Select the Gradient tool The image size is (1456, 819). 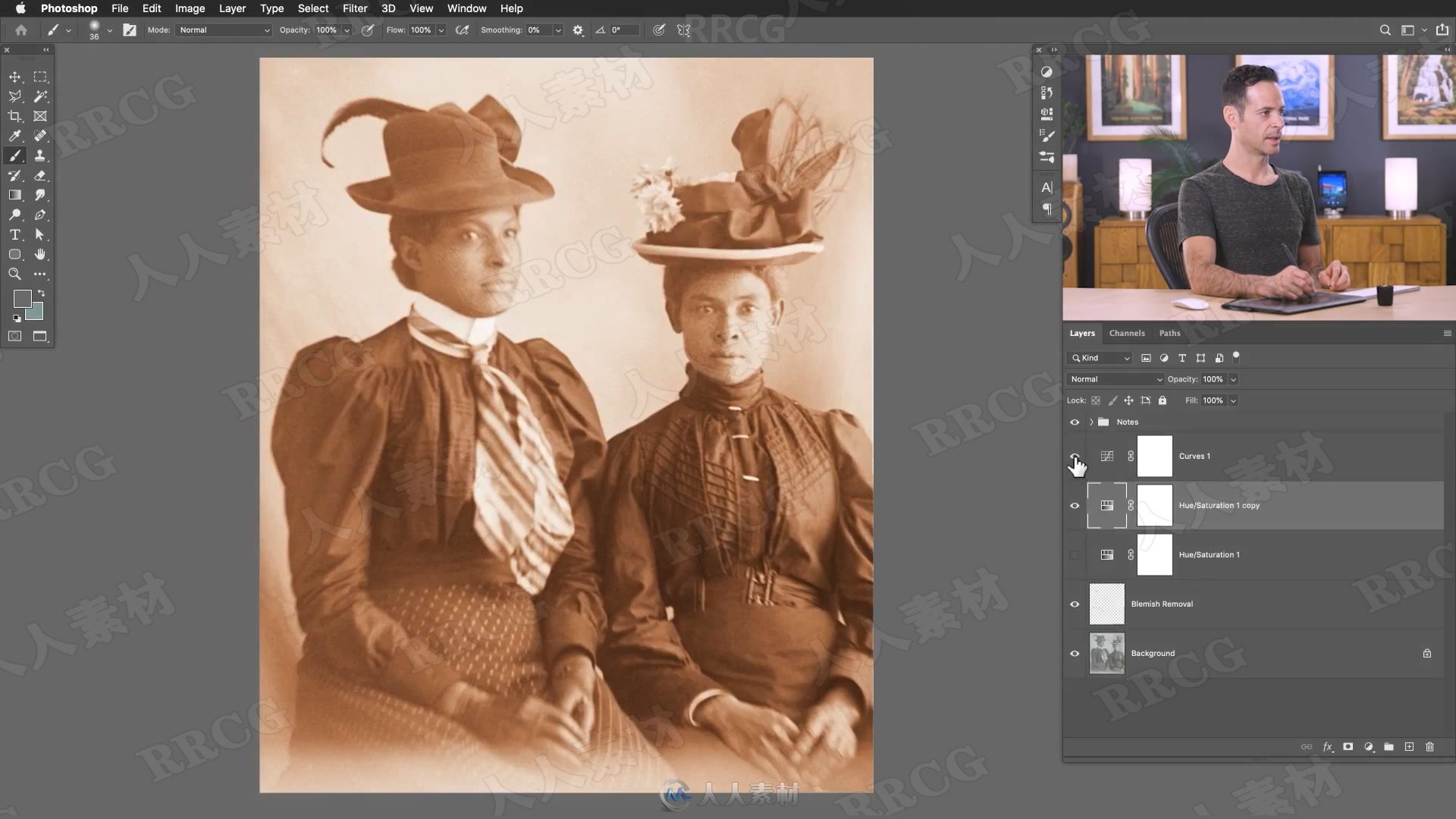point(14,195)
